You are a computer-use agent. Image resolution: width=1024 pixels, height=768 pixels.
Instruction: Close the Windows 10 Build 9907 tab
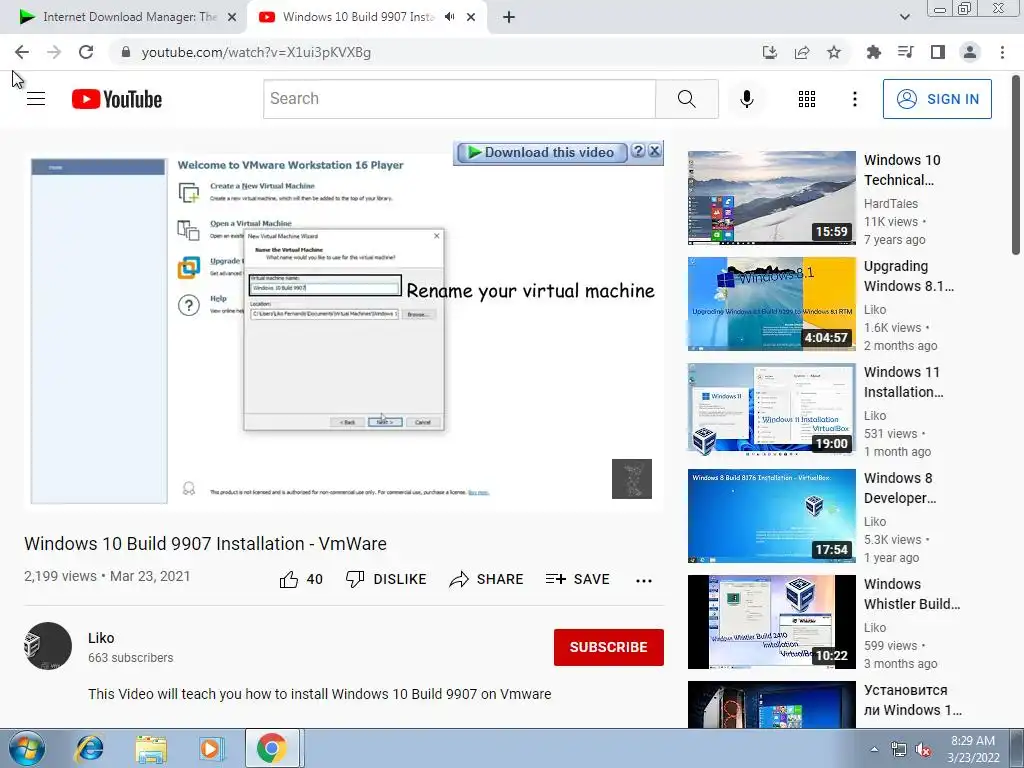[x=471, y=17]
